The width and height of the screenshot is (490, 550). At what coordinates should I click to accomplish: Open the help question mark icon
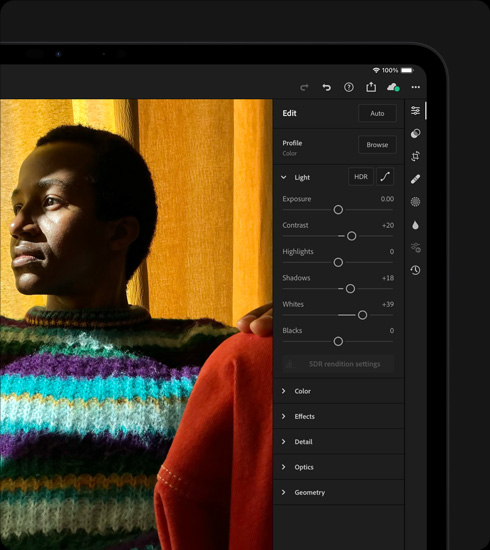[349, 87]
